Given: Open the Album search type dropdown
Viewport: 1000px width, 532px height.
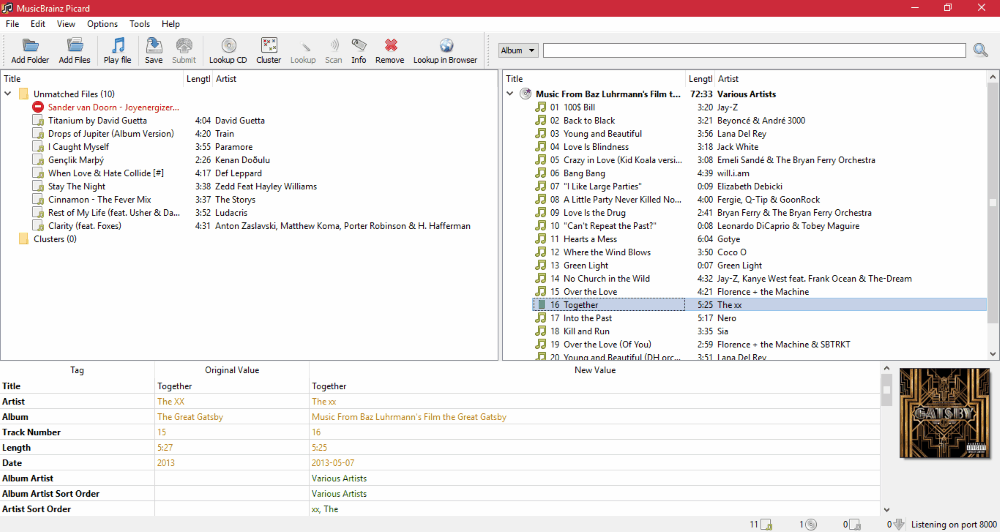Looking at the screenshot, I should (x=518, y=50).
